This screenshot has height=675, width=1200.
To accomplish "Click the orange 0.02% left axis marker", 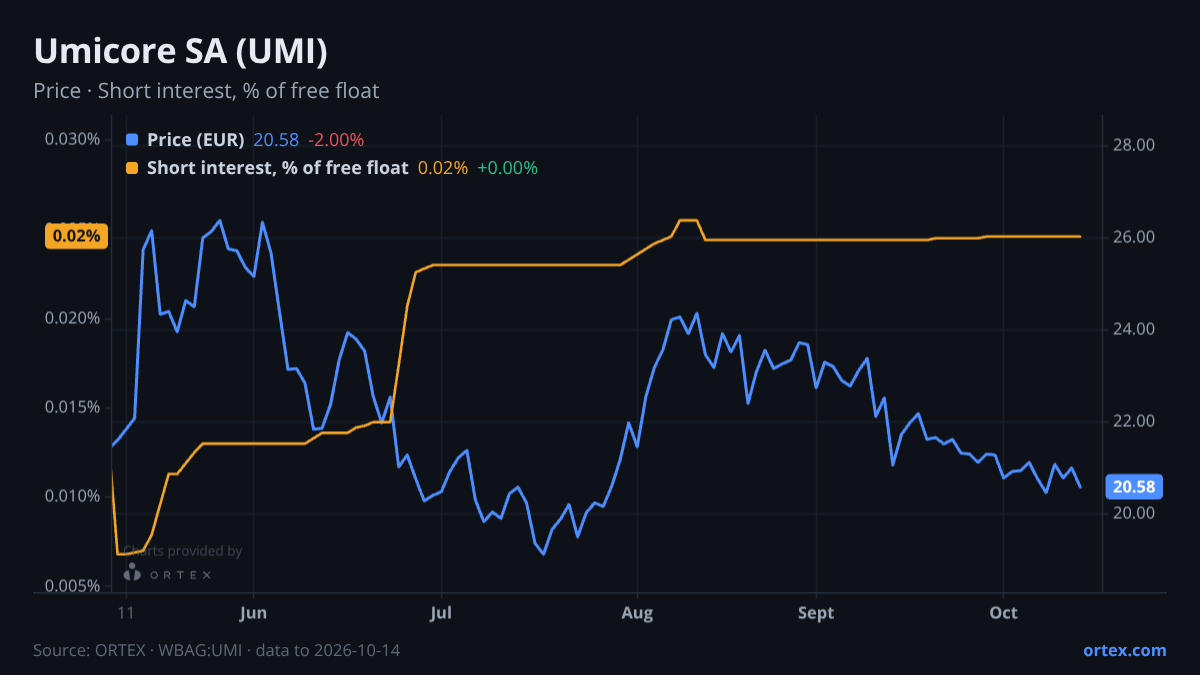I will 77,236.
